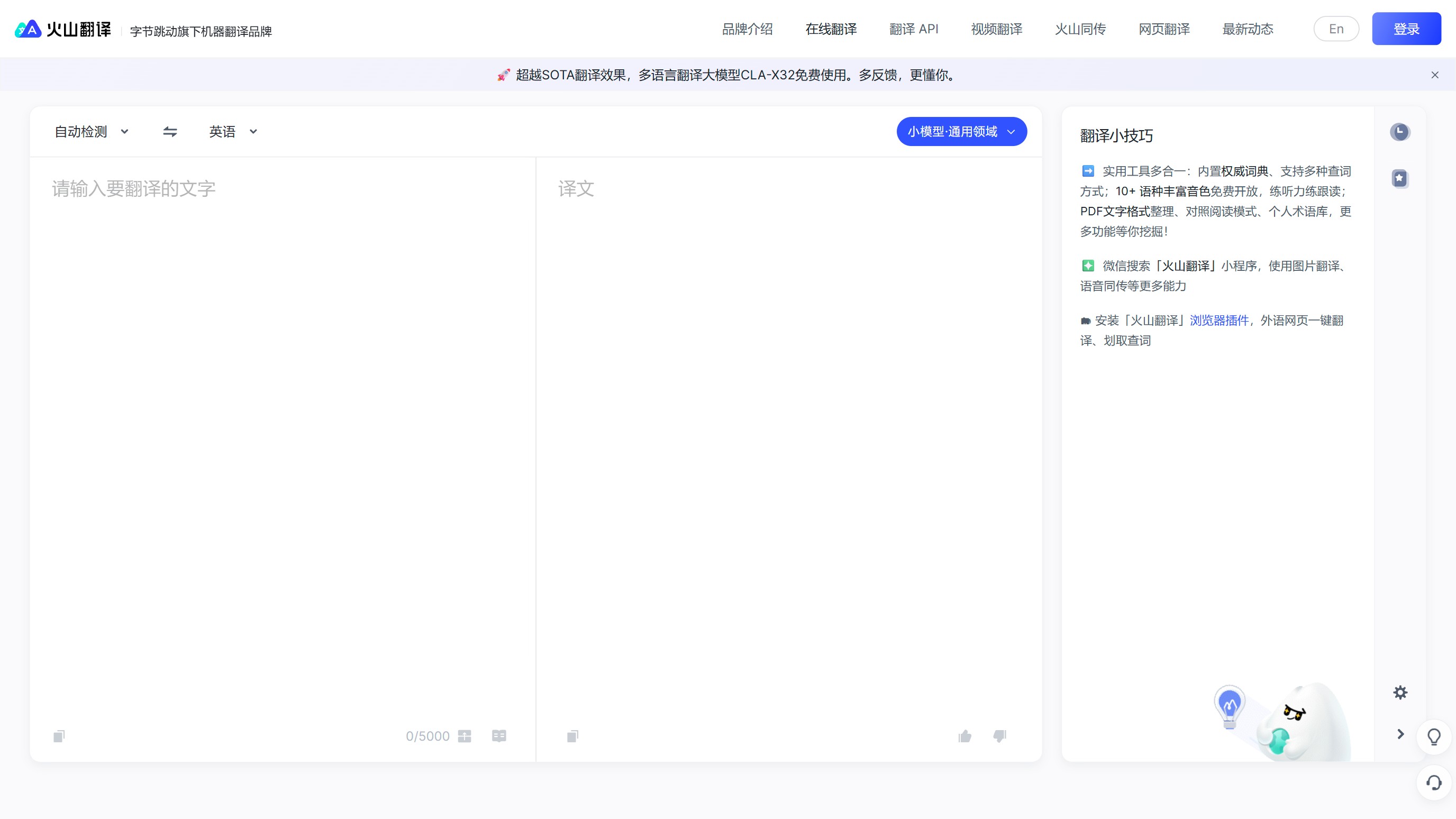Open the translation history panel
The width and height of the screenshot is (1456, 819).
1400,132
